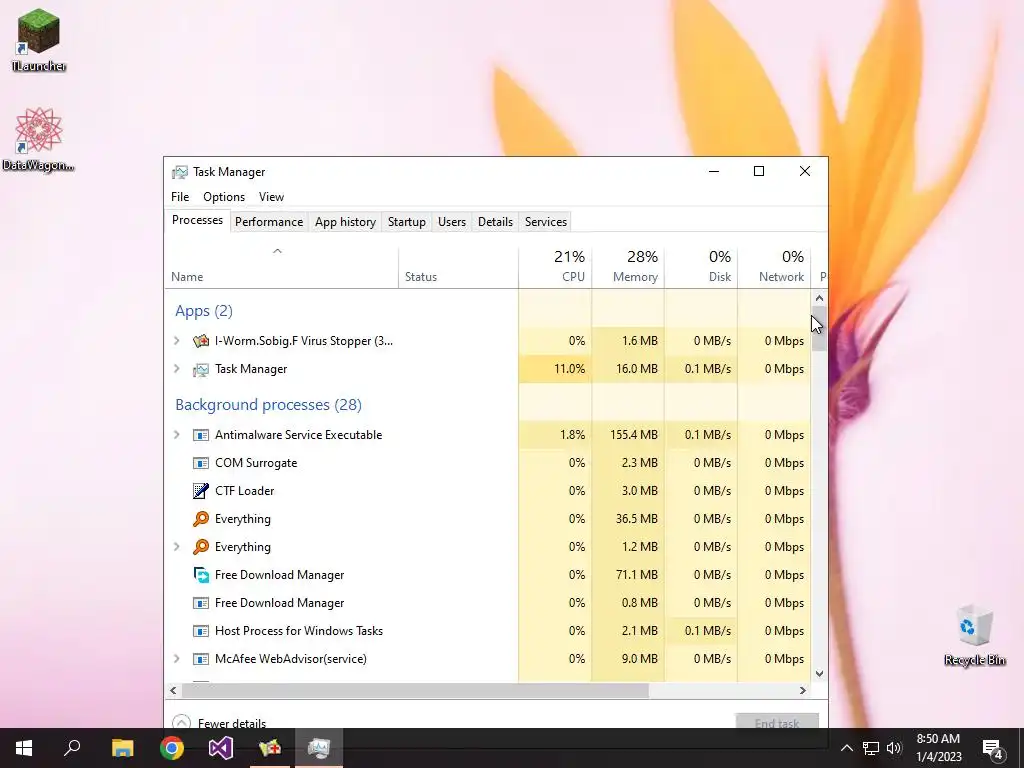The height and width of the screenshot is (768, 1024).
Task: Switch to the Details tab
Action: [x=496, y=222]
